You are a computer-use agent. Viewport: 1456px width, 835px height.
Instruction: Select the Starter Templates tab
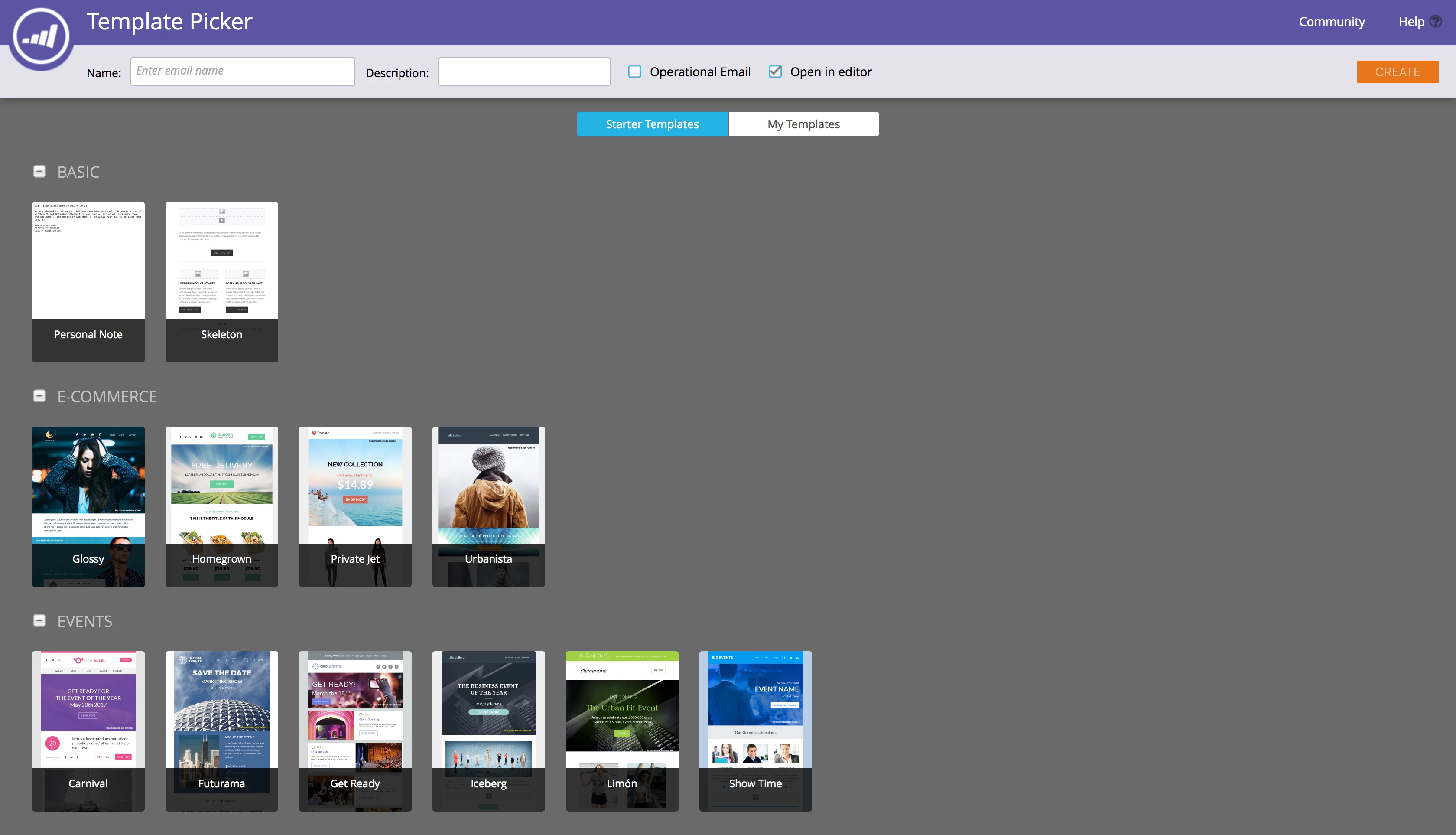652,124
